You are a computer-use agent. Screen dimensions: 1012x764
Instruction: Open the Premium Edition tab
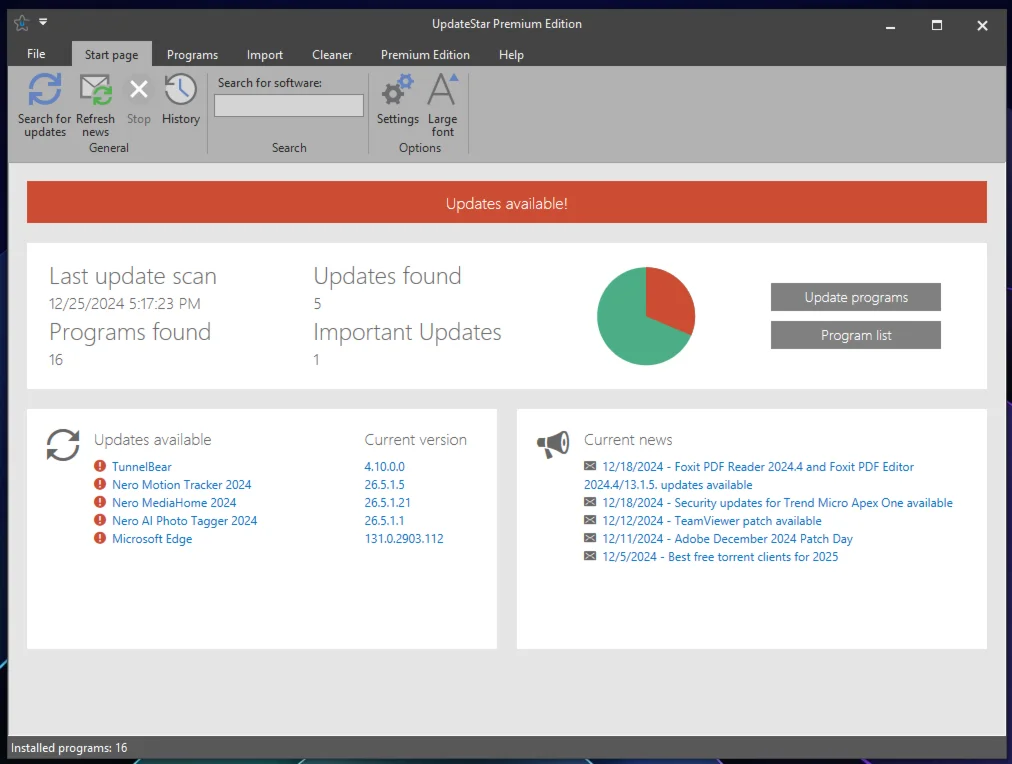tap(425, 55)
